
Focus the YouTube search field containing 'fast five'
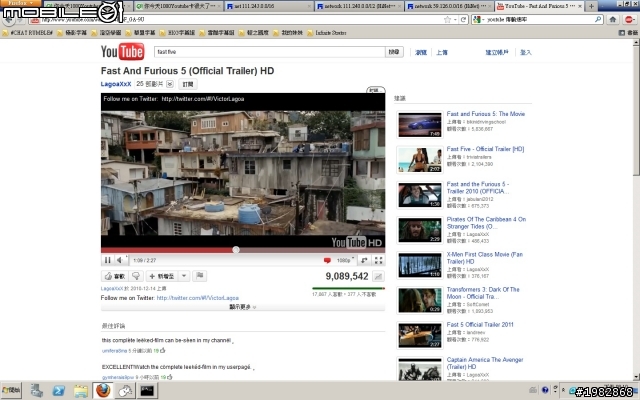pyautogui.click(x=269, y=52)
